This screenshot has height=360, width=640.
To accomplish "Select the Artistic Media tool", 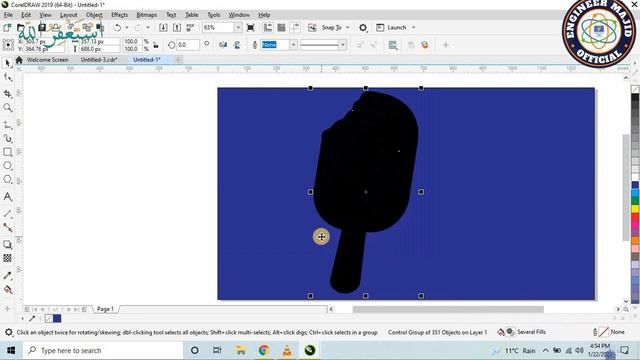I will coord(7,139).
